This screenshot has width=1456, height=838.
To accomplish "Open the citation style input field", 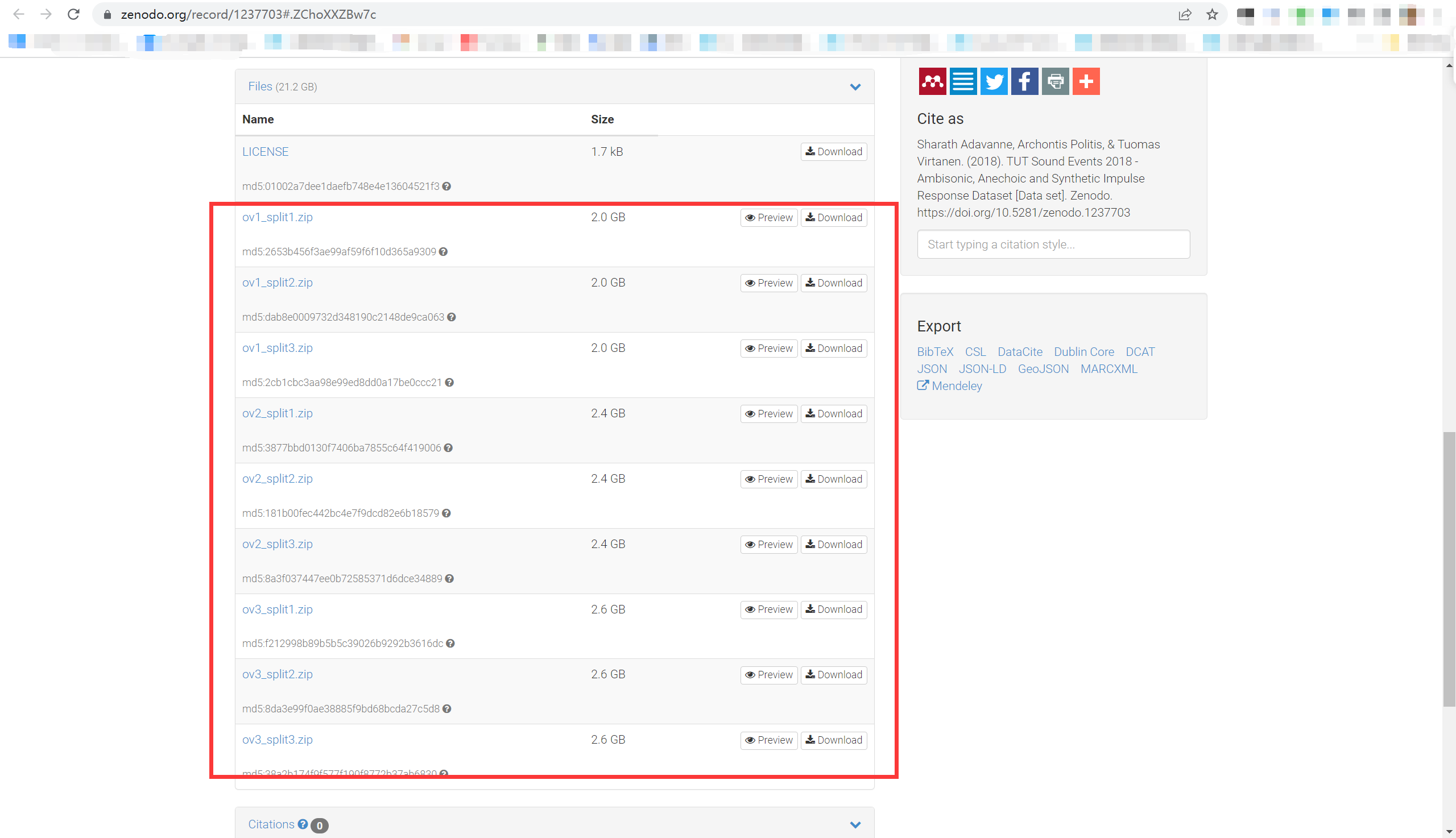I will [x=1053, y=244].
